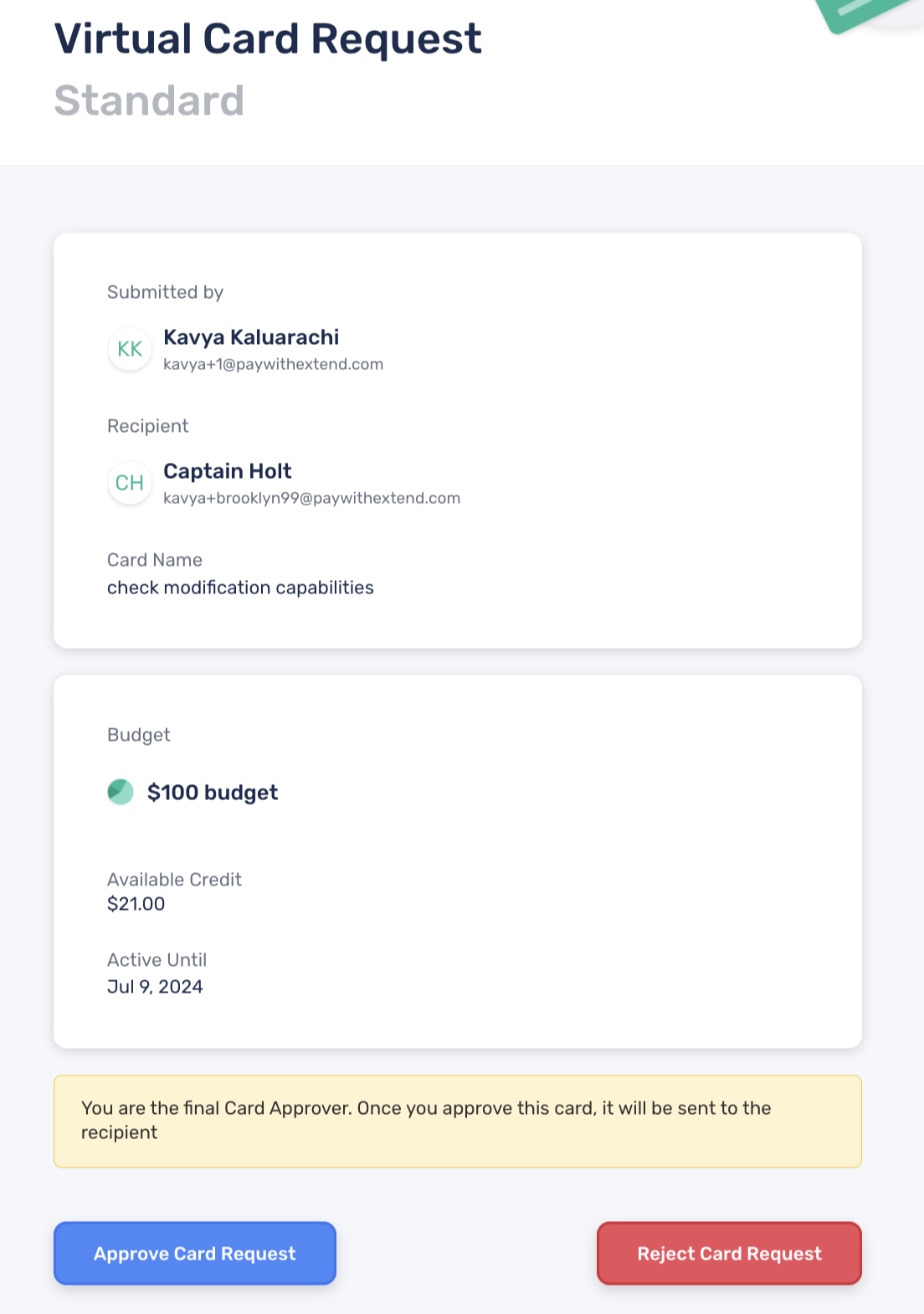Click the Virtual Card Request heading
The height and width of the screenshot is (1314, 924).
268,39
